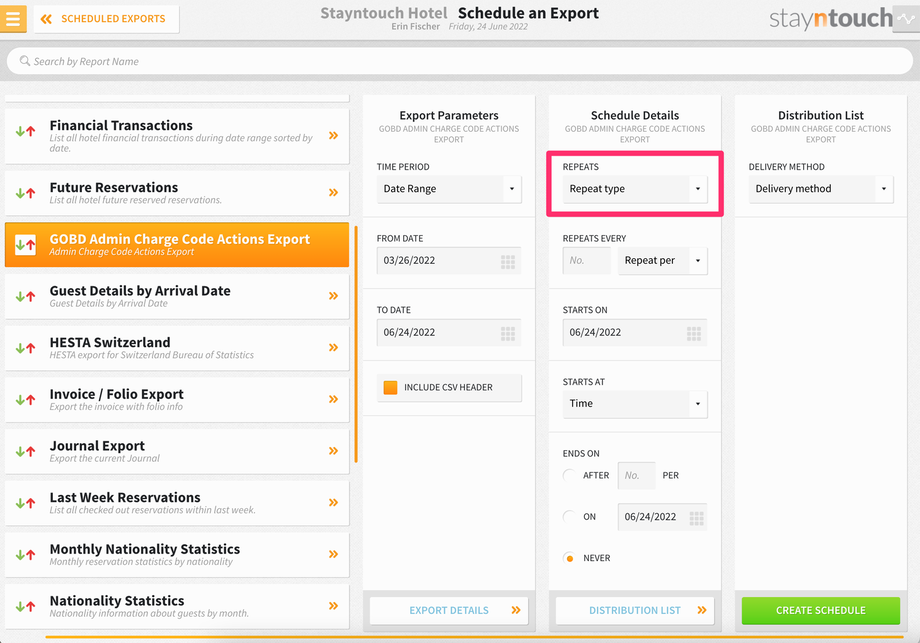Click the Distribution List button
Image resolution: width=920 pixels, height=643 pixels.
click(635, 610)
